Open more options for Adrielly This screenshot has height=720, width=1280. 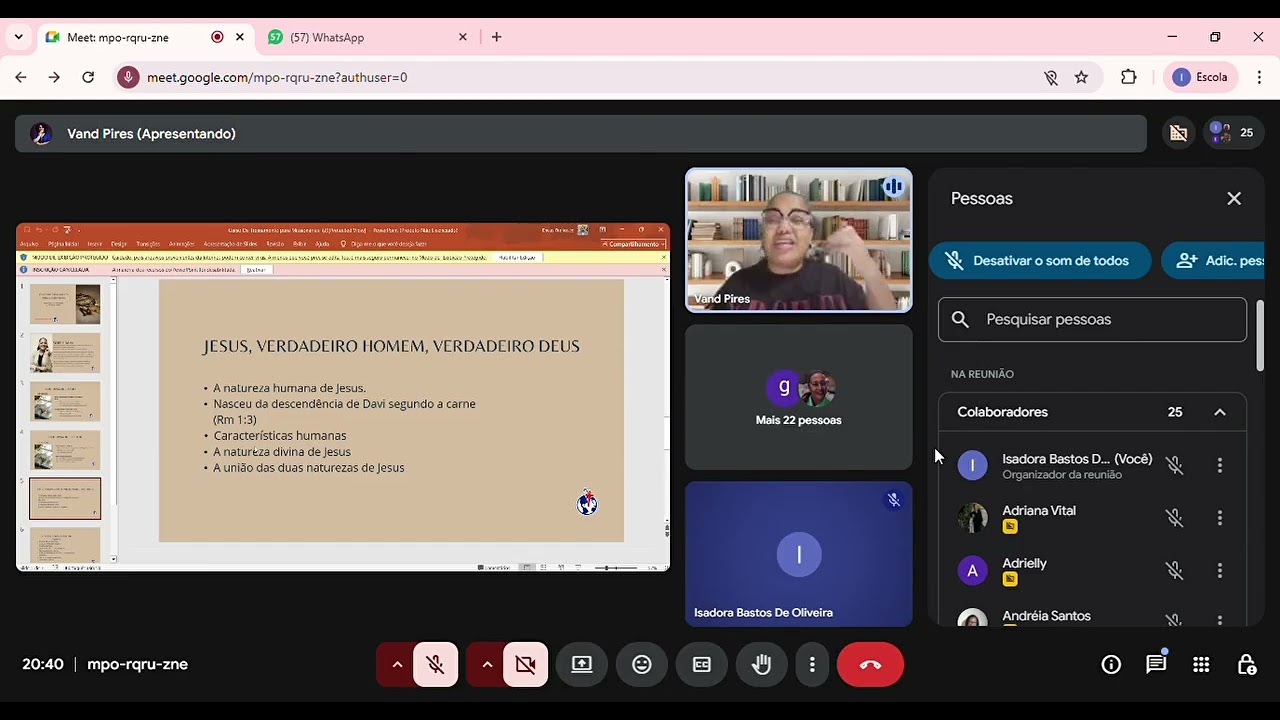pos(1220,571)
